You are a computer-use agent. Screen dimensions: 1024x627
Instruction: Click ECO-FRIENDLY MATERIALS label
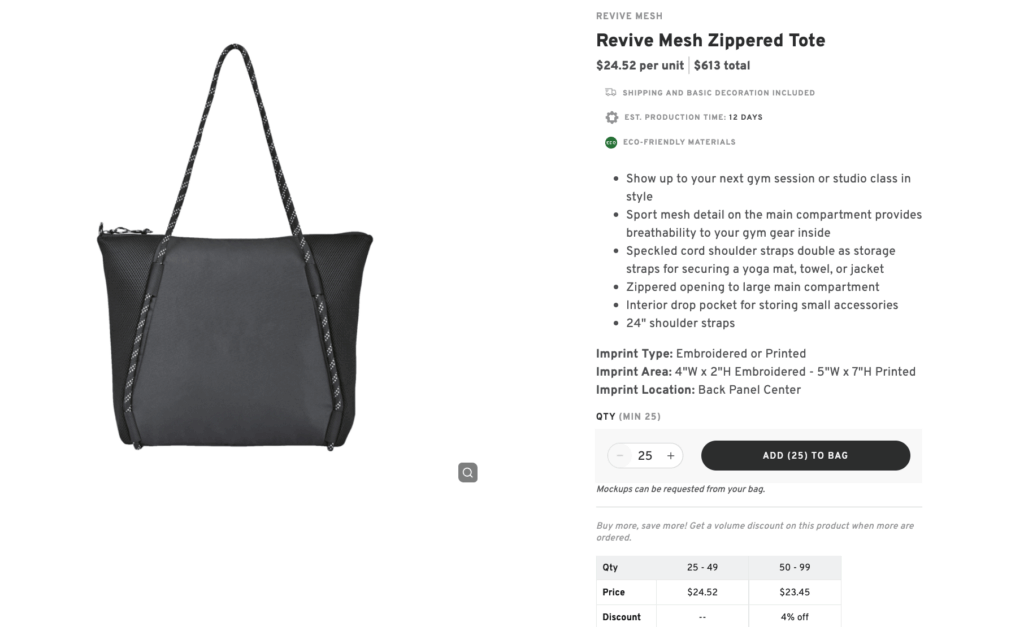(679, 142)
